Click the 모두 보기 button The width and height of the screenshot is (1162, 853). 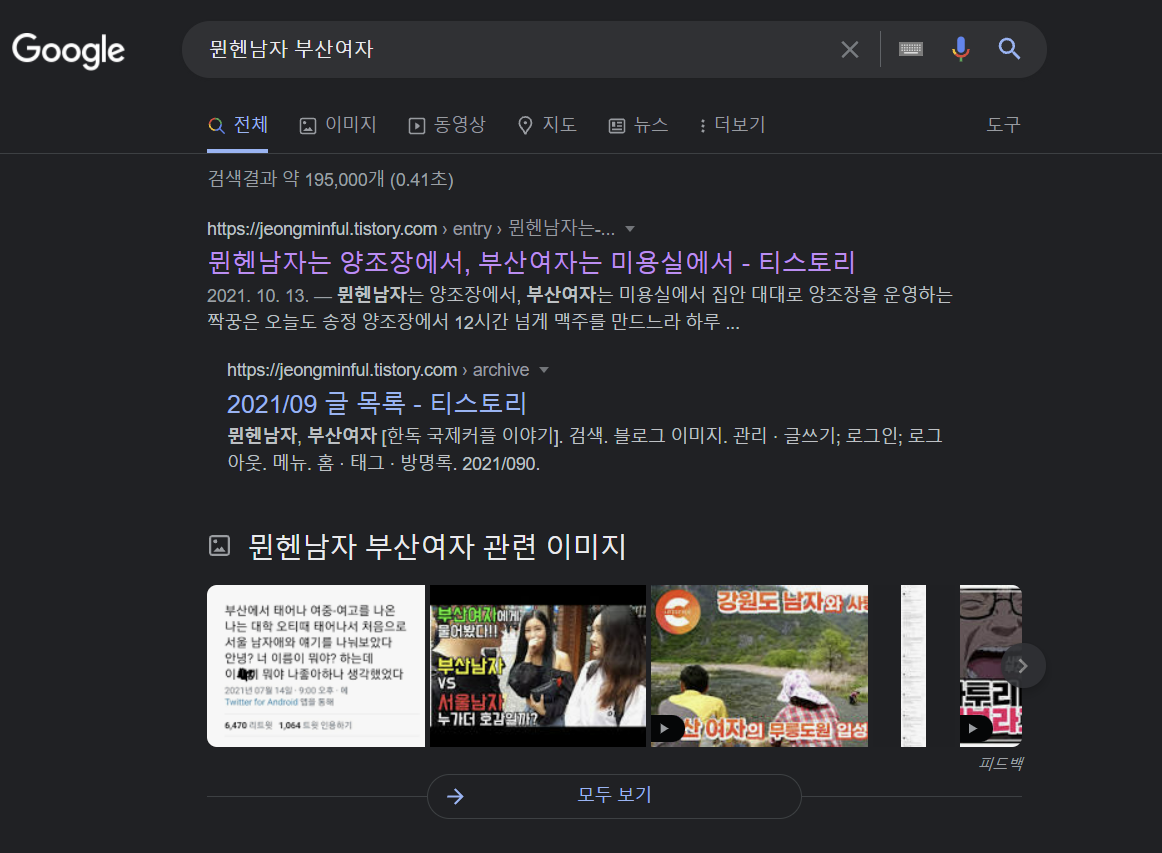point(614,796)
